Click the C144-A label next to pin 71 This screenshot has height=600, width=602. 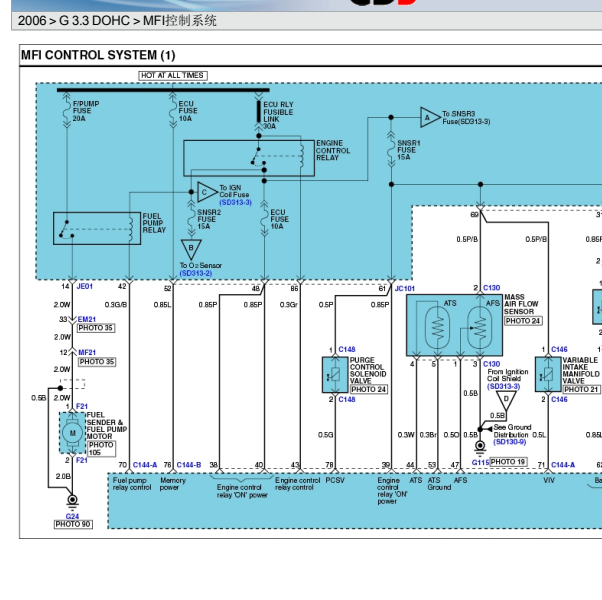click(x=563, y=465)
